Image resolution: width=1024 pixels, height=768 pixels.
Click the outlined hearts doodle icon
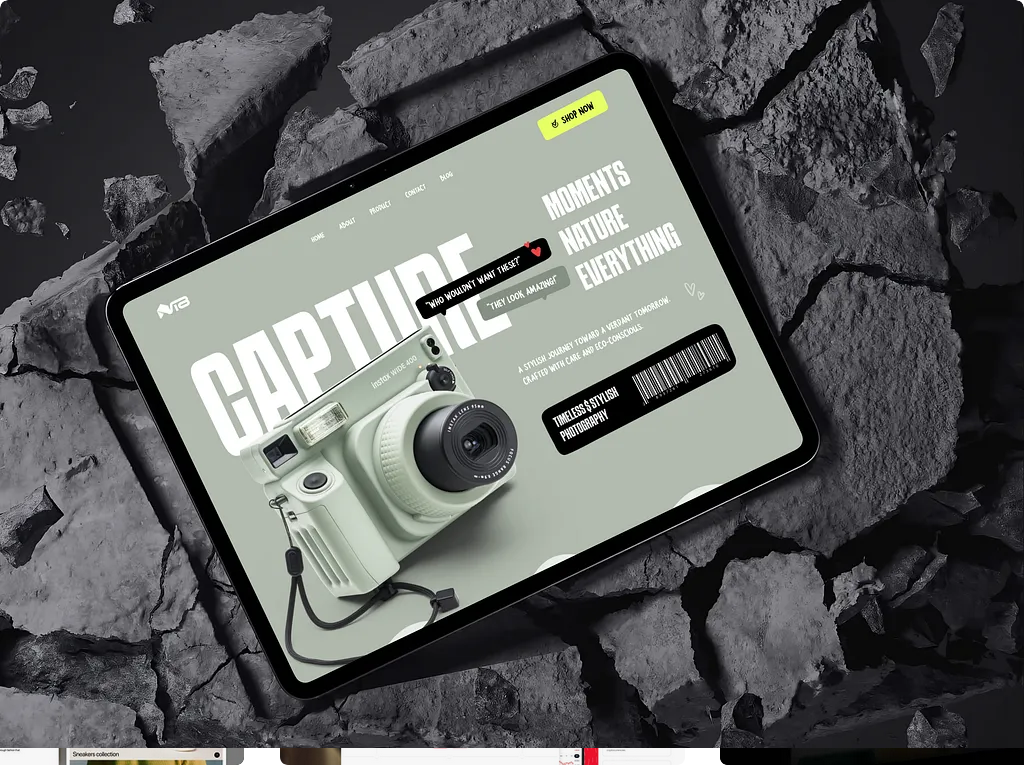click(x=693, y=291)
